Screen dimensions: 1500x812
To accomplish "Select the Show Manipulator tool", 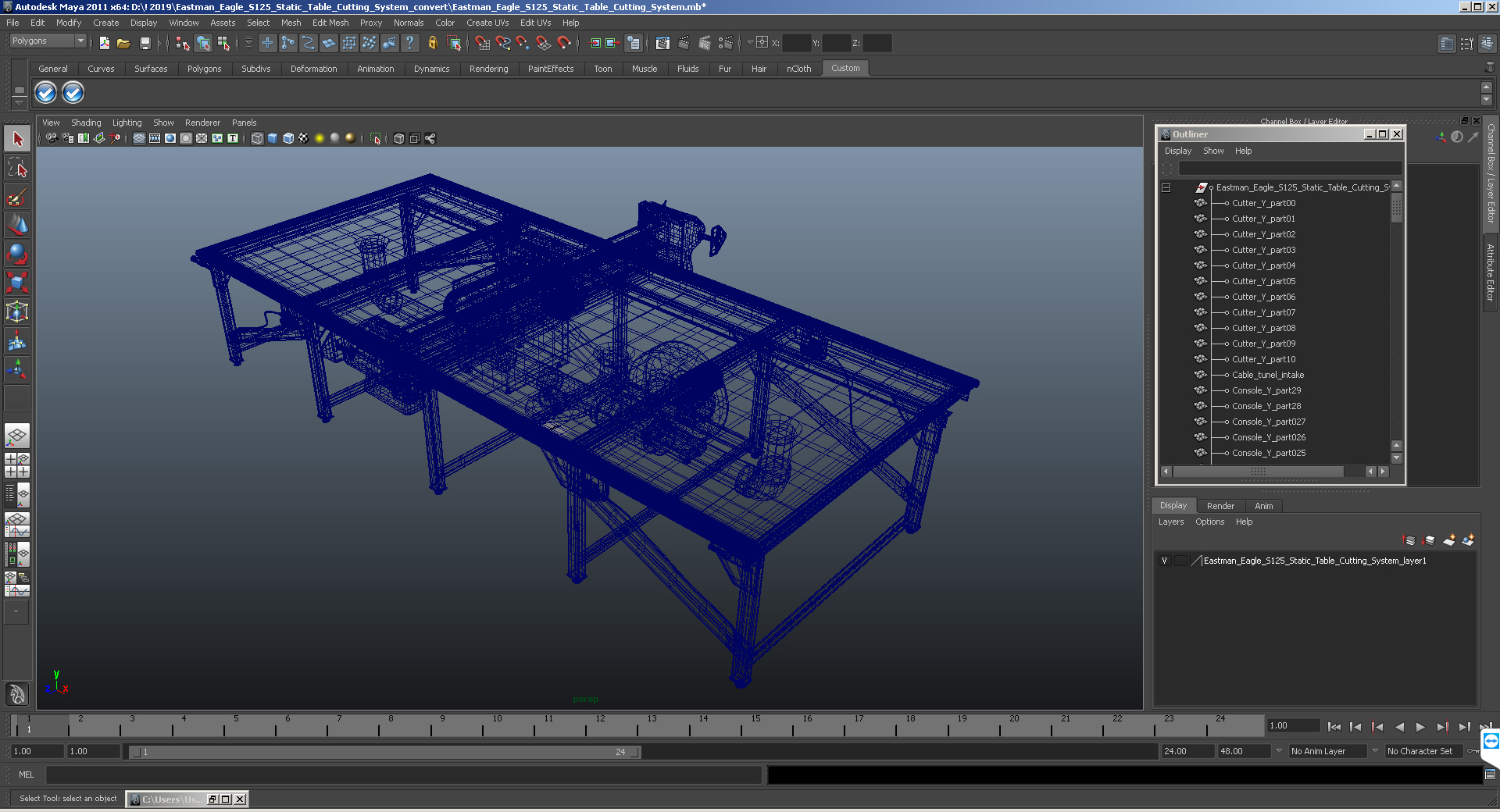I will (17, 369).
